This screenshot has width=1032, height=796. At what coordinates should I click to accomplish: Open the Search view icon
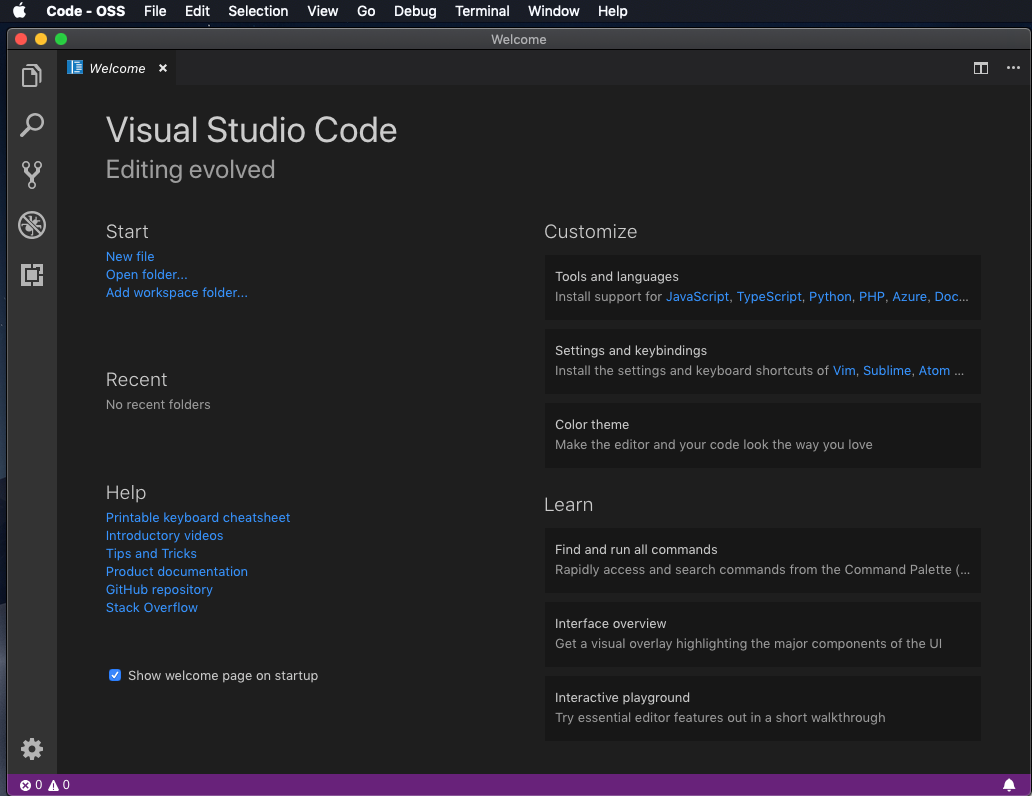click(x=32, y=125)
